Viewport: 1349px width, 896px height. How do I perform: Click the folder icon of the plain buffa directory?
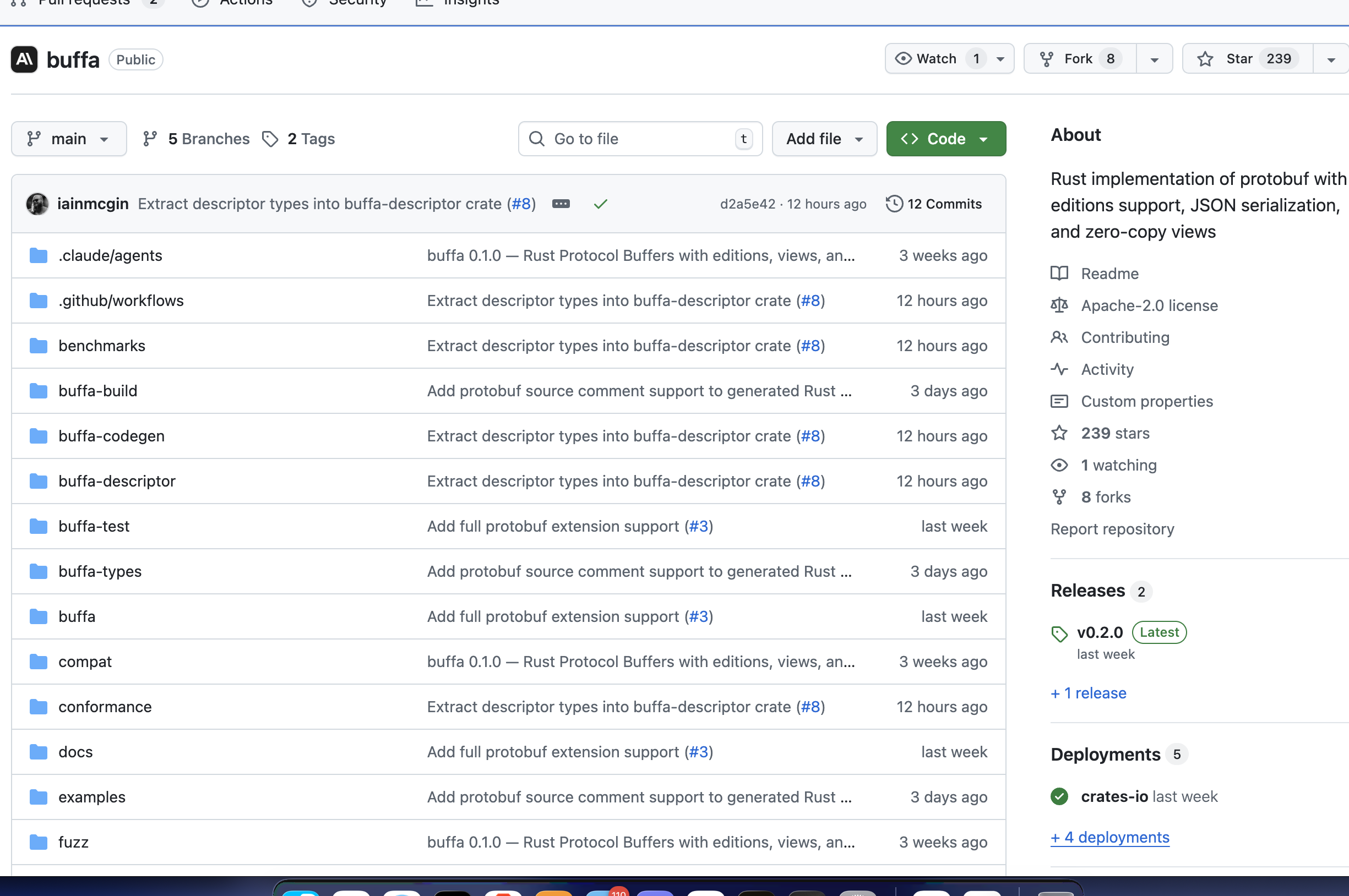click(x=39, y=616)
